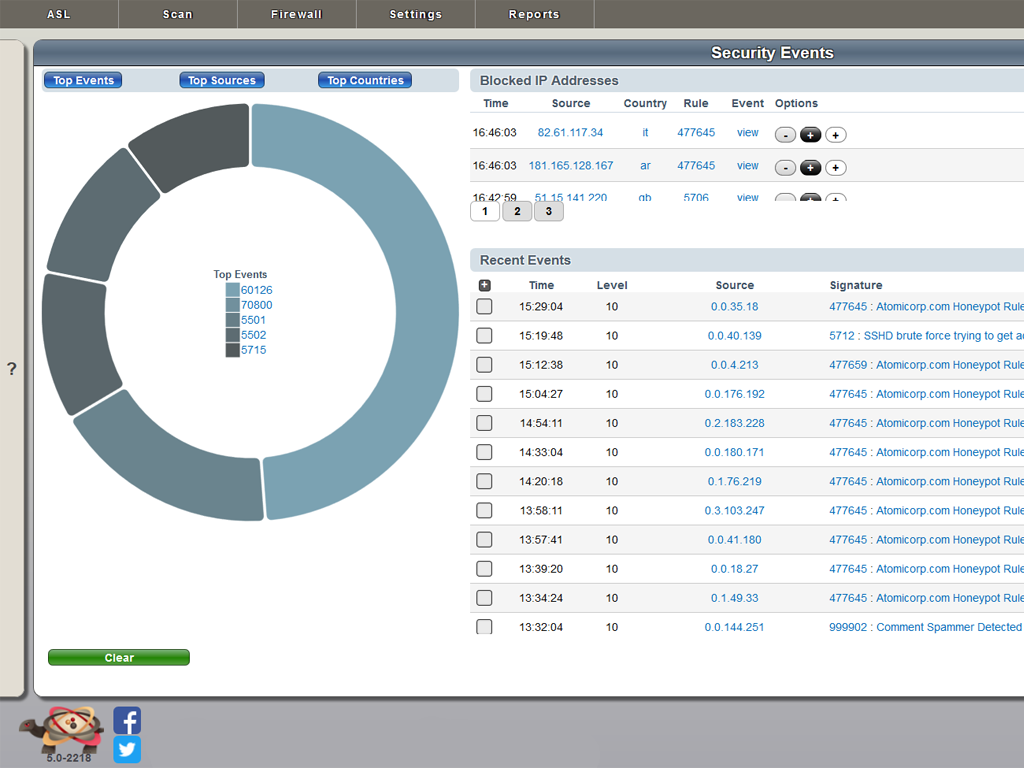The height and width of the screenshot is (768, 1024).
Task: Show the Top Countries chart
Action: click(365, 80)
